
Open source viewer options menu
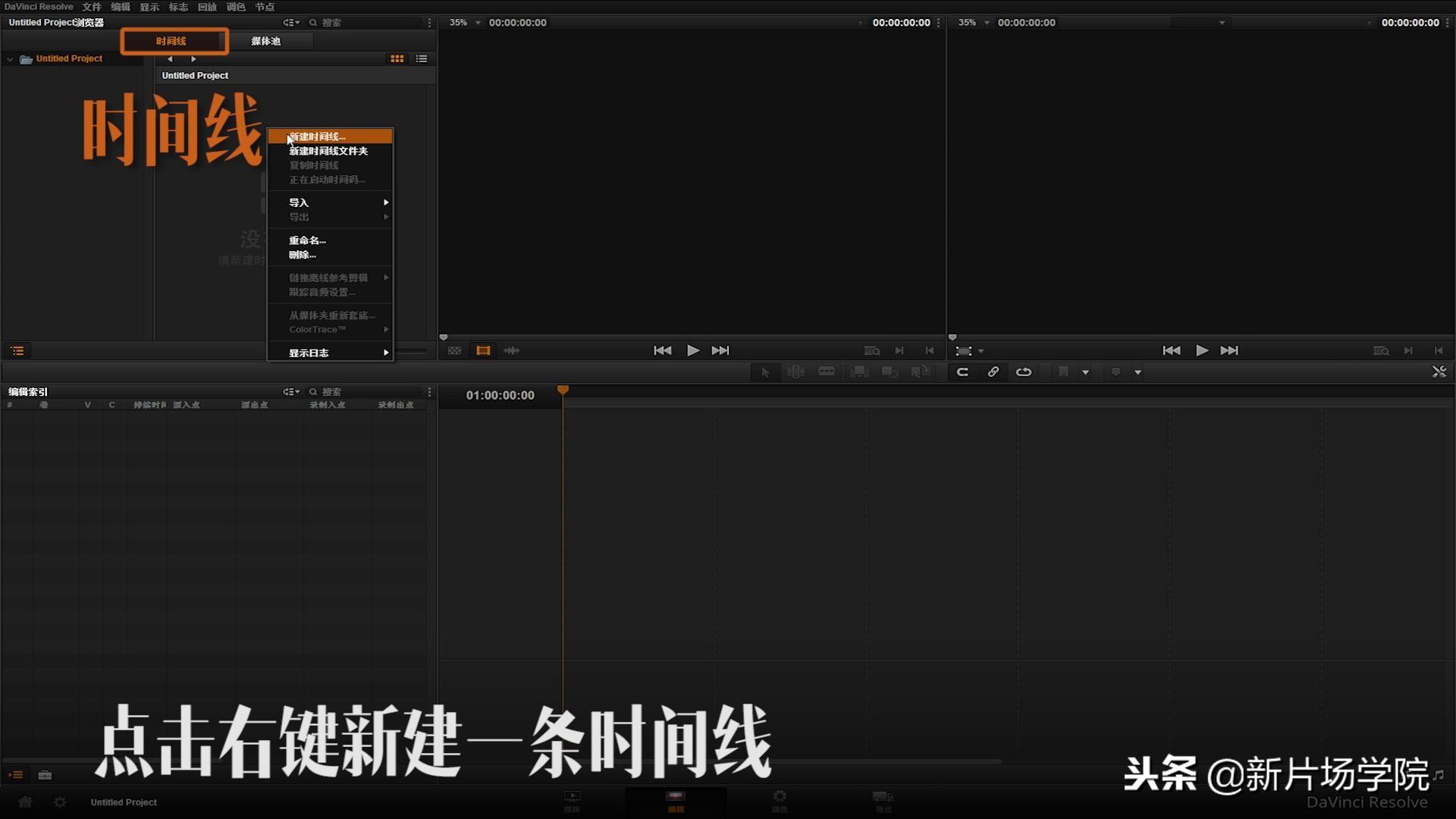(939, 23)
